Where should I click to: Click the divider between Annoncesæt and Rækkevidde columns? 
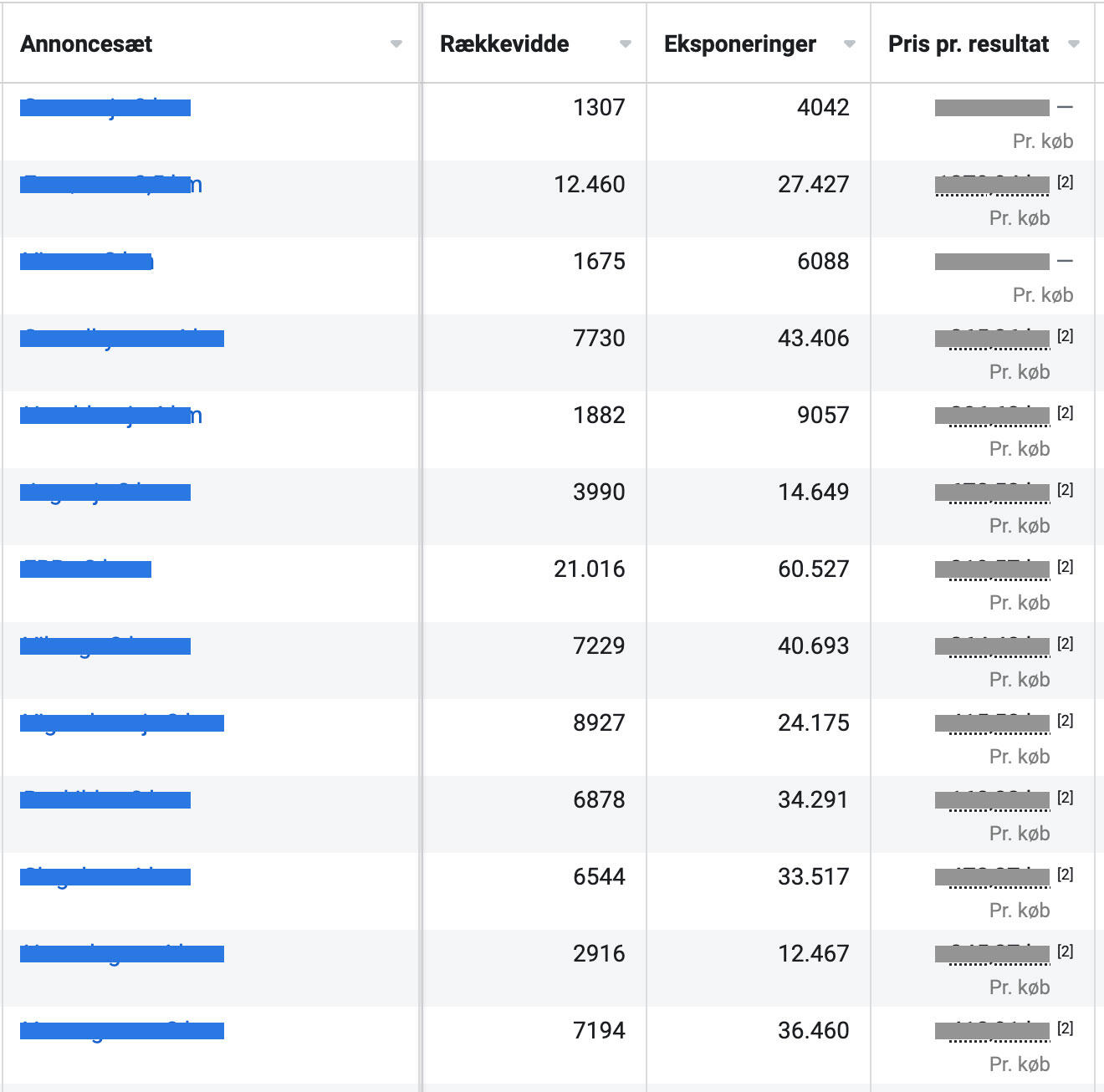tap(421, 44)
